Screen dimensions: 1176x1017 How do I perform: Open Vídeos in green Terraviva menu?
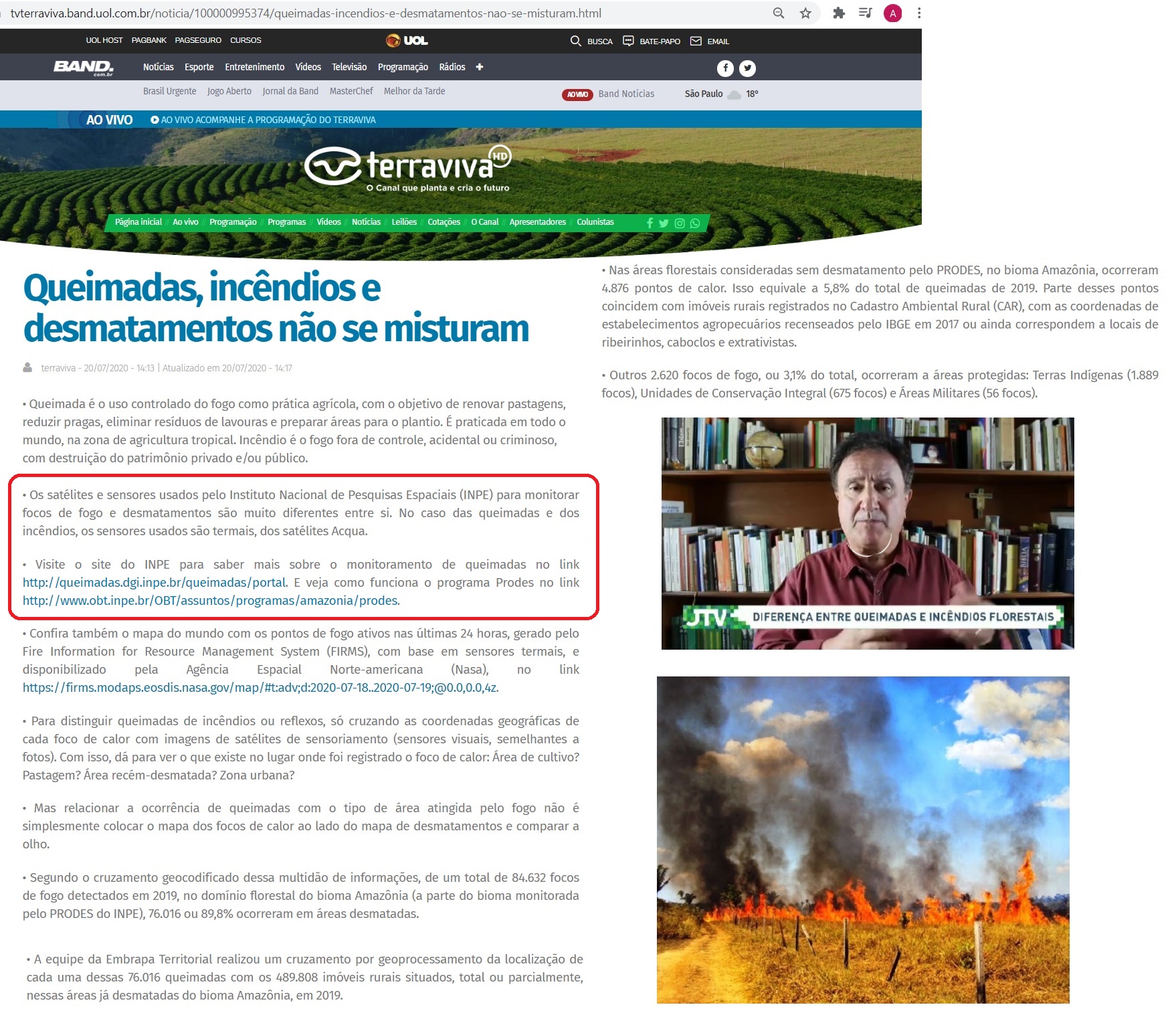click(328, 222)
